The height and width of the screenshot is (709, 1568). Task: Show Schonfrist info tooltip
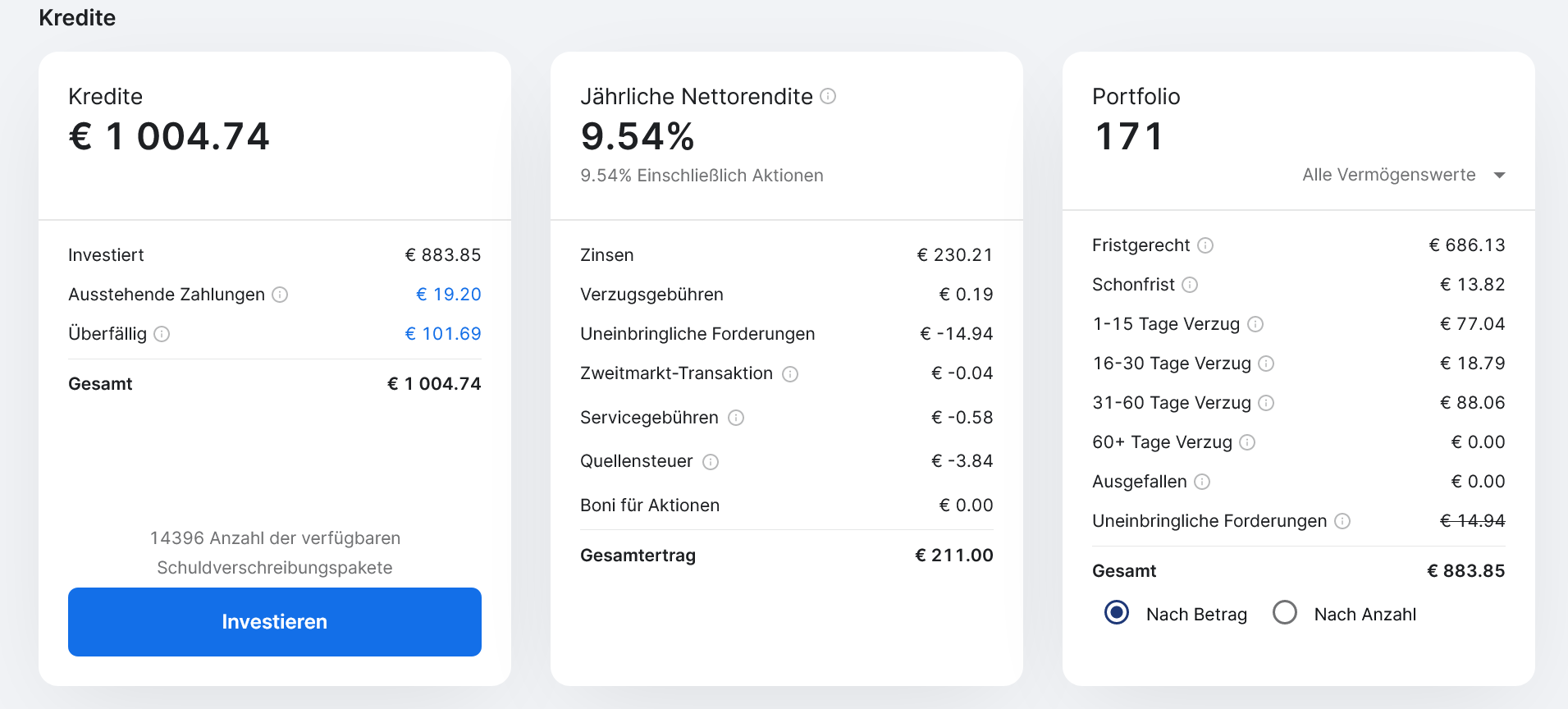[1190, 285]
